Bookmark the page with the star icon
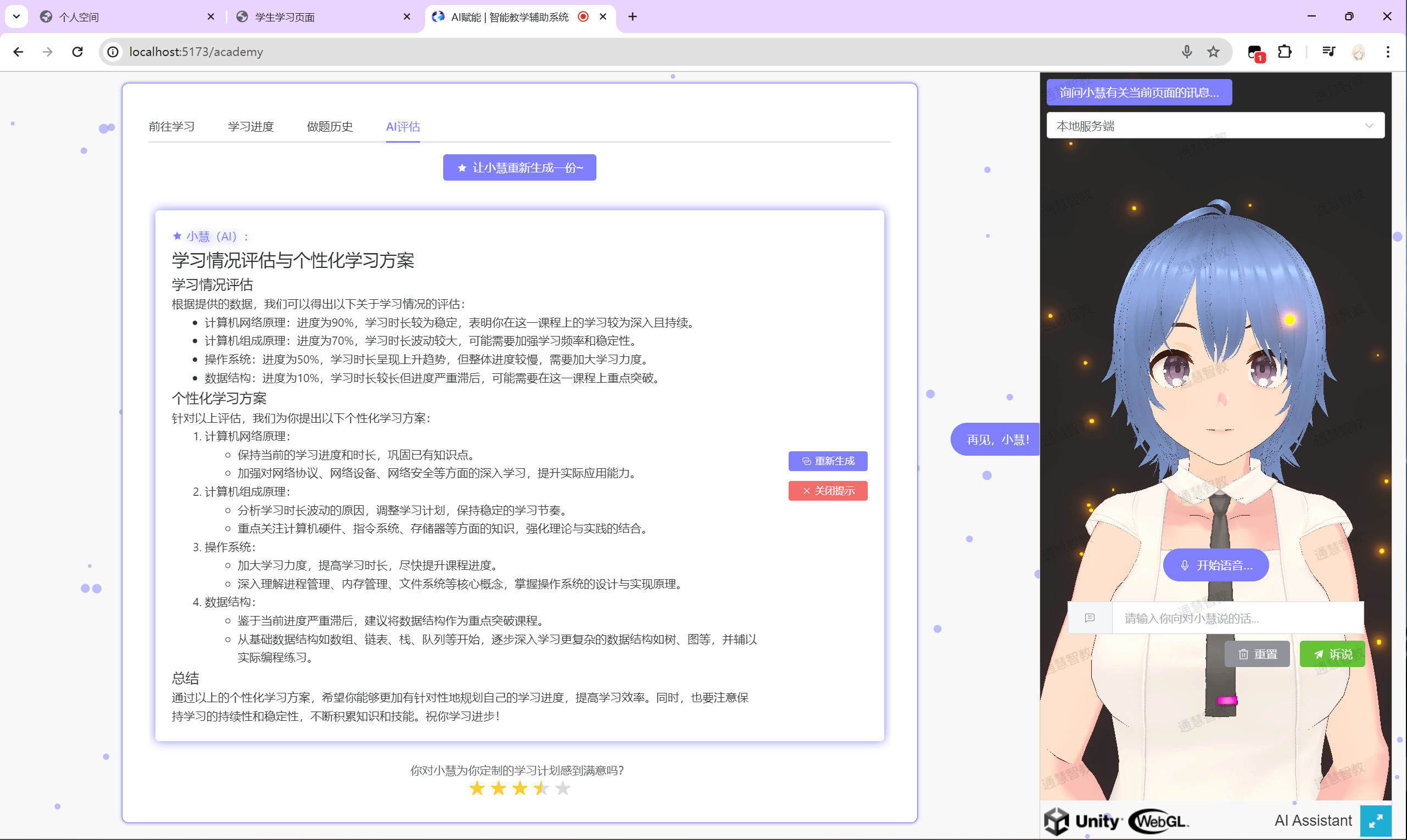The width and height of the screenshot is (1407, 840). coord(1213,52)
